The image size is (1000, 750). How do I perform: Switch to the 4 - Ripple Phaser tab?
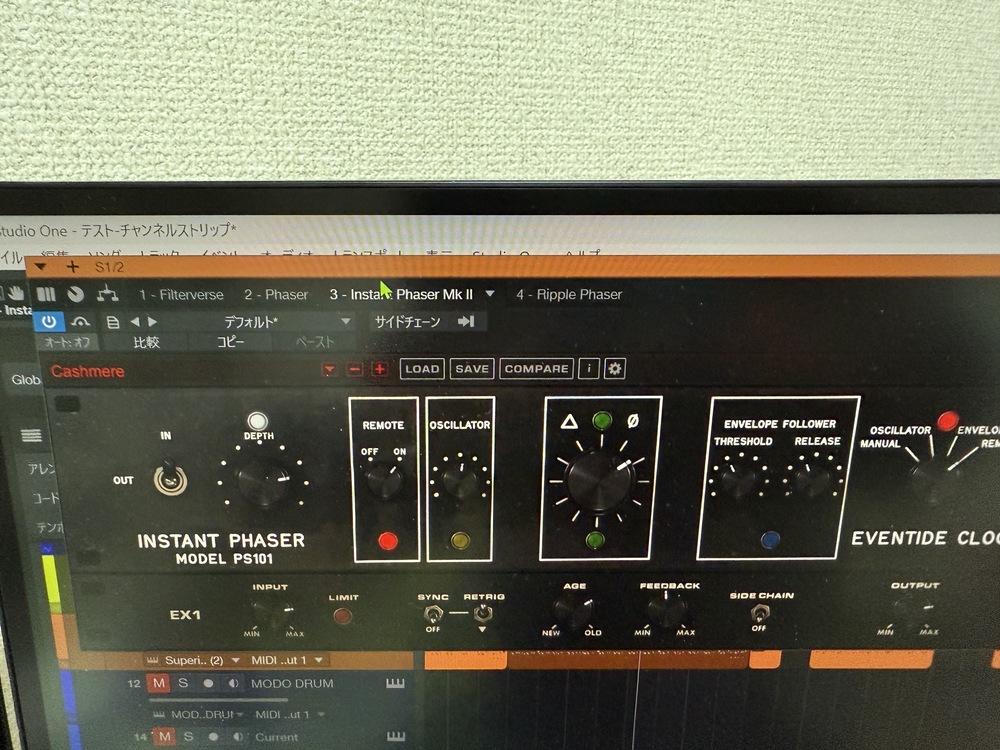pyautogui.click(x=569, y=294)
